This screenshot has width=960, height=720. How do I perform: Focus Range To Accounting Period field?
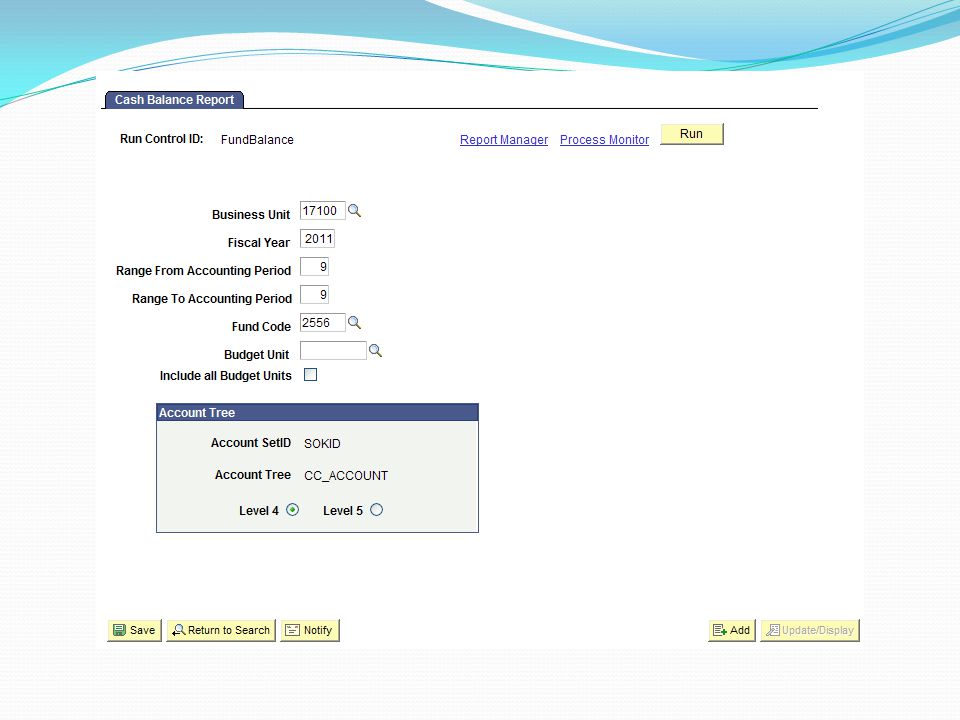(x=314, y=295)
